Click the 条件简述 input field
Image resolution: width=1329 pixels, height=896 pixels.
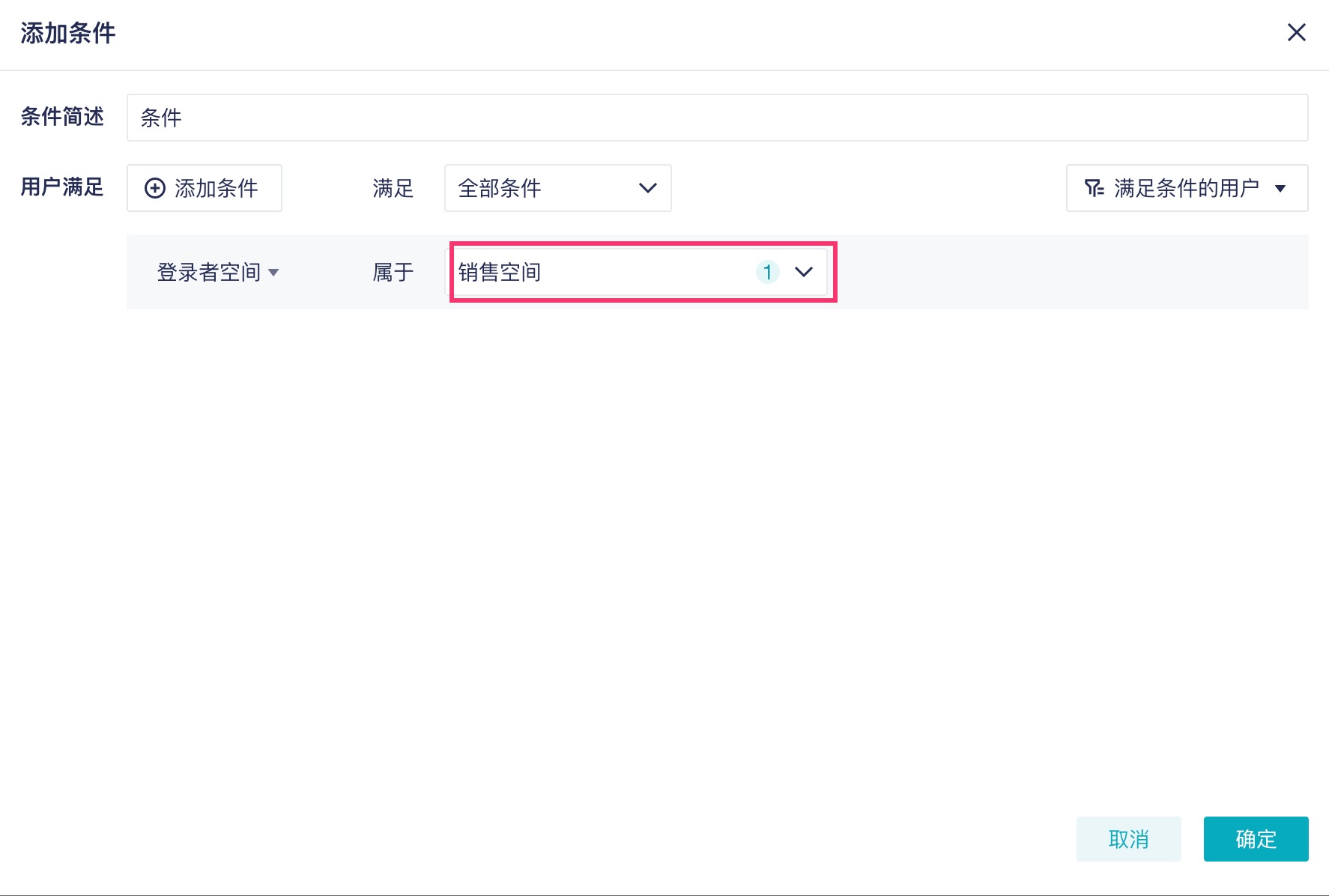[x=717, y=118]
